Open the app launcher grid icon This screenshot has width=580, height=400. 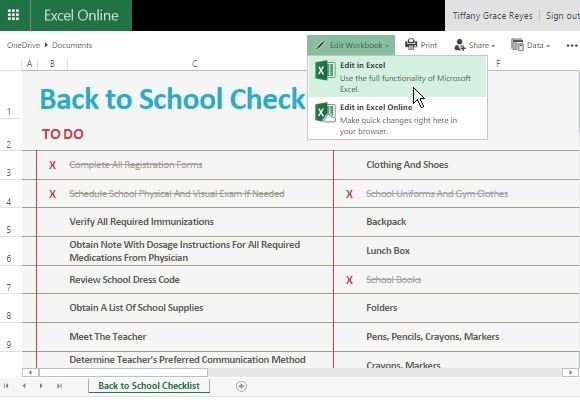pos(14,15)
